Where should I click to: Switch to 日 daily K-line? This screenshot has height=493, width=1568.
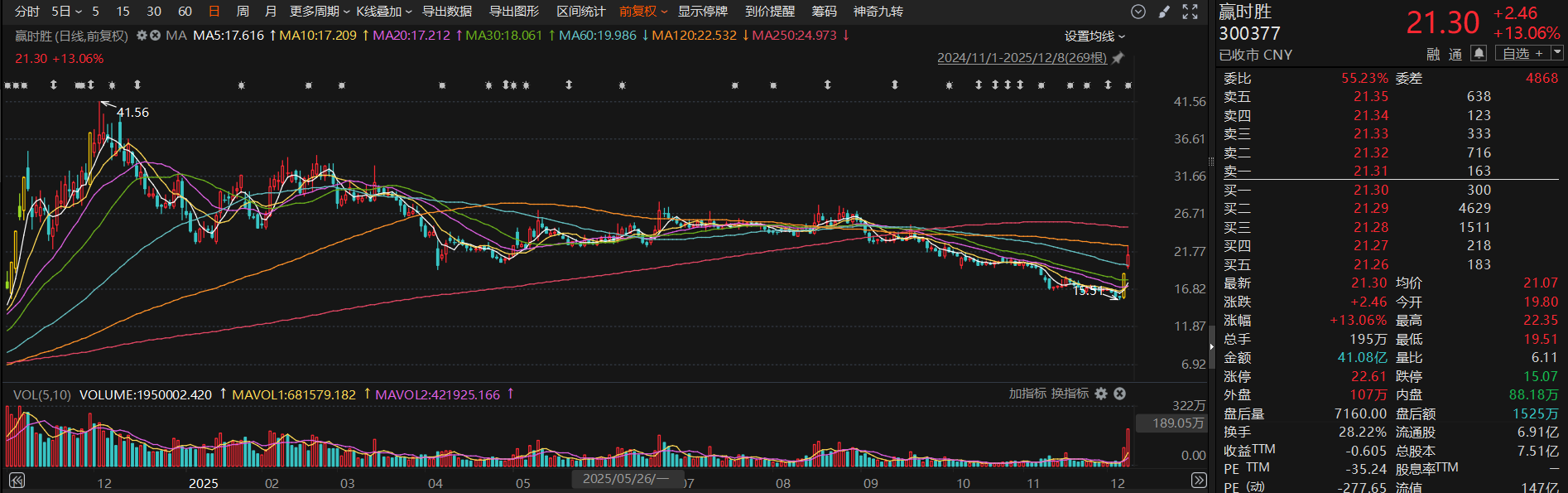pyautogui.click(x=214, y=12)
